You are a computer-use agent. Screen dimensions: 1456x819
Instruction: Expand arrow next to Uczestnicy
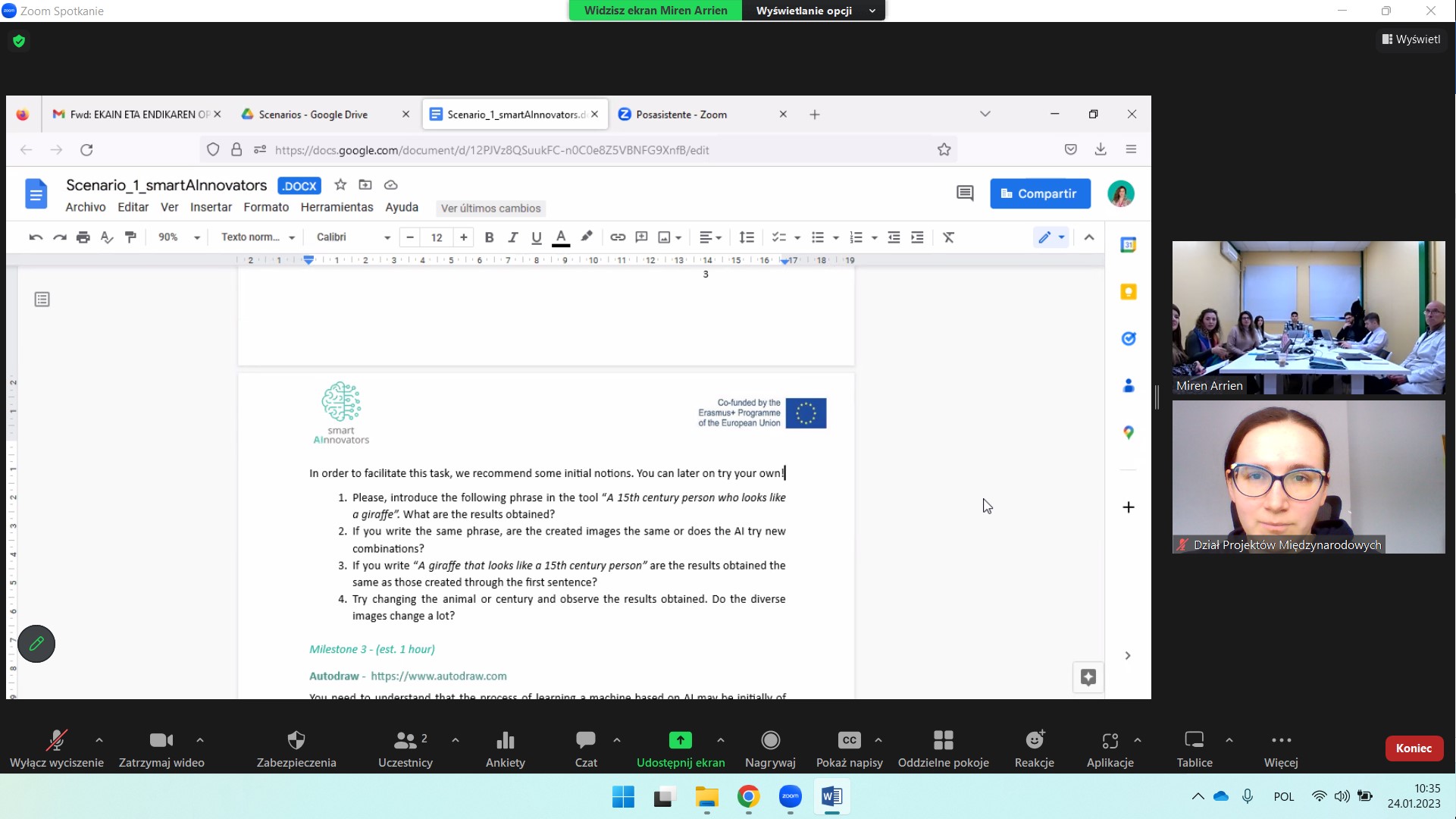coord(456,740)
